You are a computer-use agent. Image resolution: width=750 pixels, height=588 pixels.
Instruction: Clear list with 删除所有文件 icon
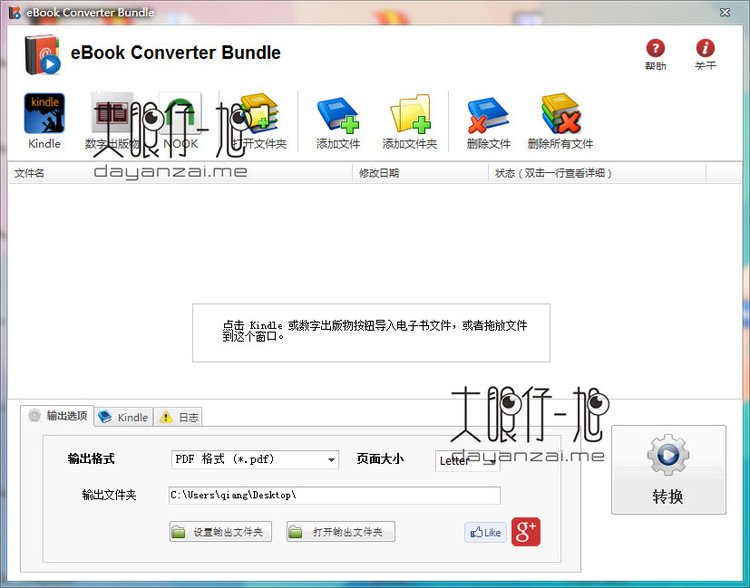[560, 115]
